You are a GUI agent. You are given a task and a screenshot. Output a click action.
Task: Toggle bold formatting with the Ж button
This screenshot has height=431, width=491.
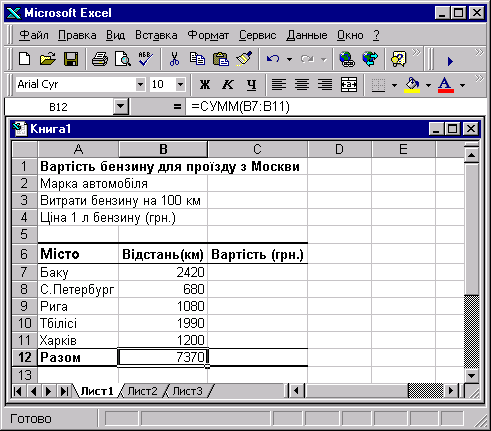click(205, 85)
